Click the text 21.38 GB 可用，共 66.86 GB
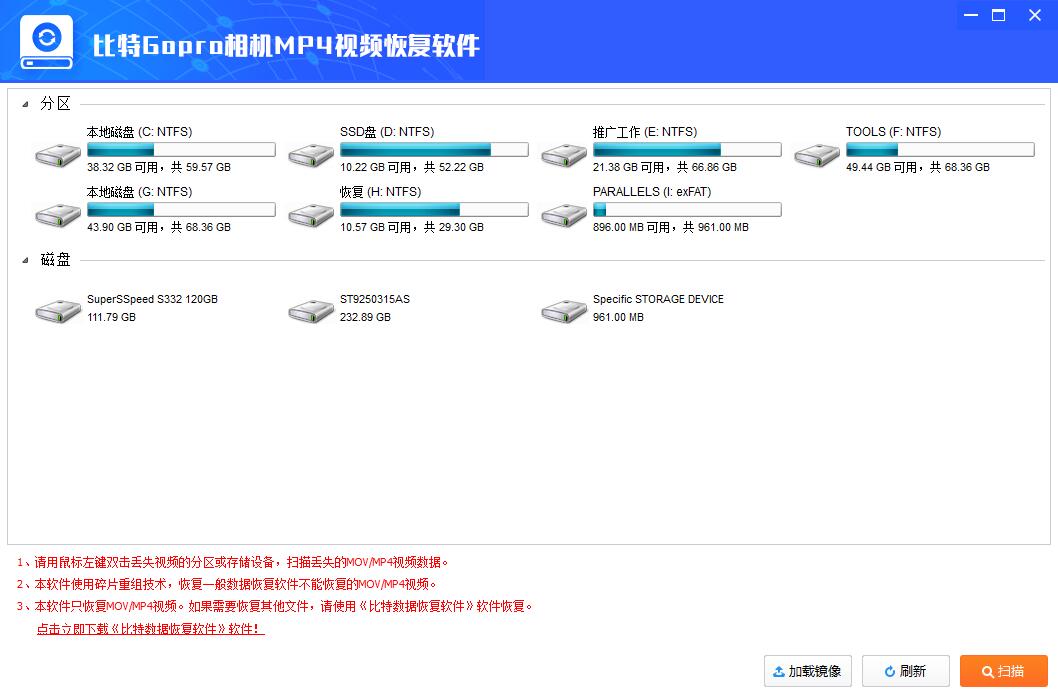Viewport: 1058px width, 696px height. [x=665, y=167]
